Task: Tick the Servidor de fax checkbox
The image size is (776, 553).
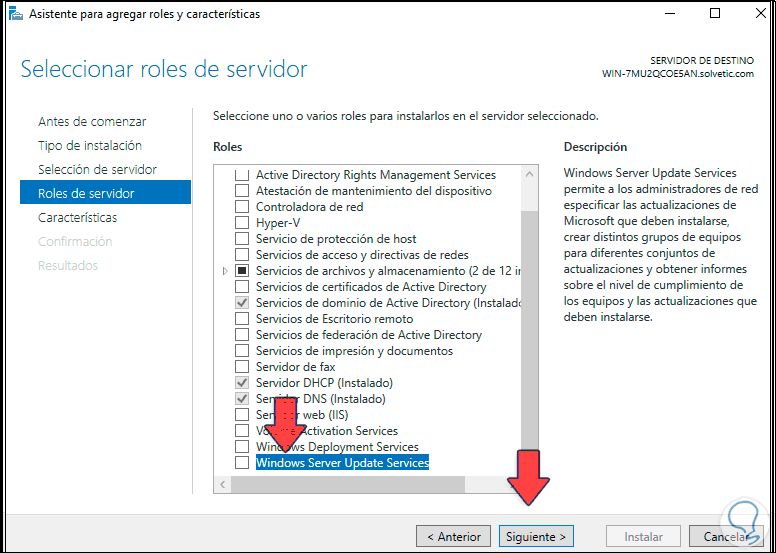Action: (242, 367)
